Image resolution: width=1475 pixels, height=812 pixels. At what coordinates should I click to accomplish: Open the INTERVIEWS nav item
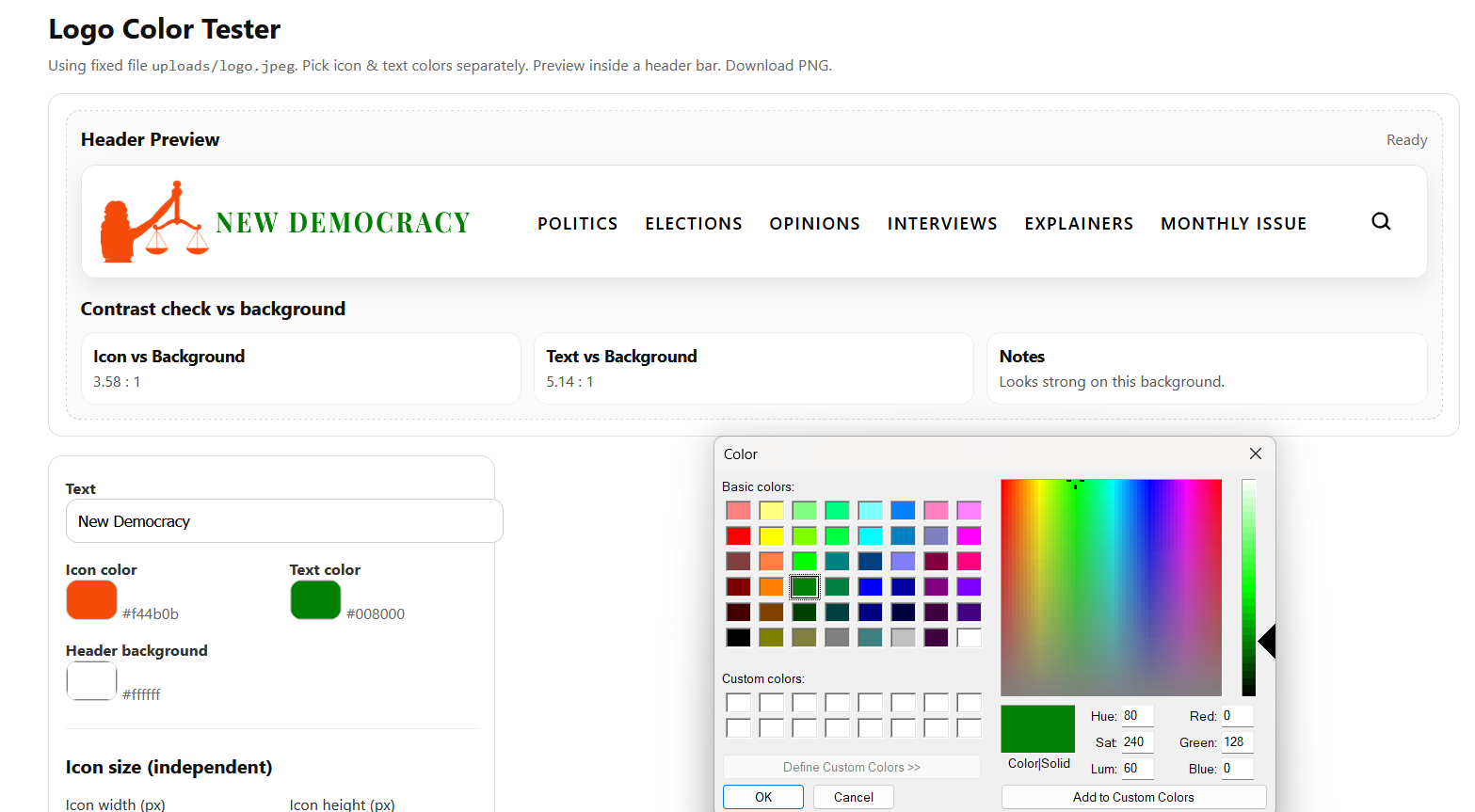point(942,224)
